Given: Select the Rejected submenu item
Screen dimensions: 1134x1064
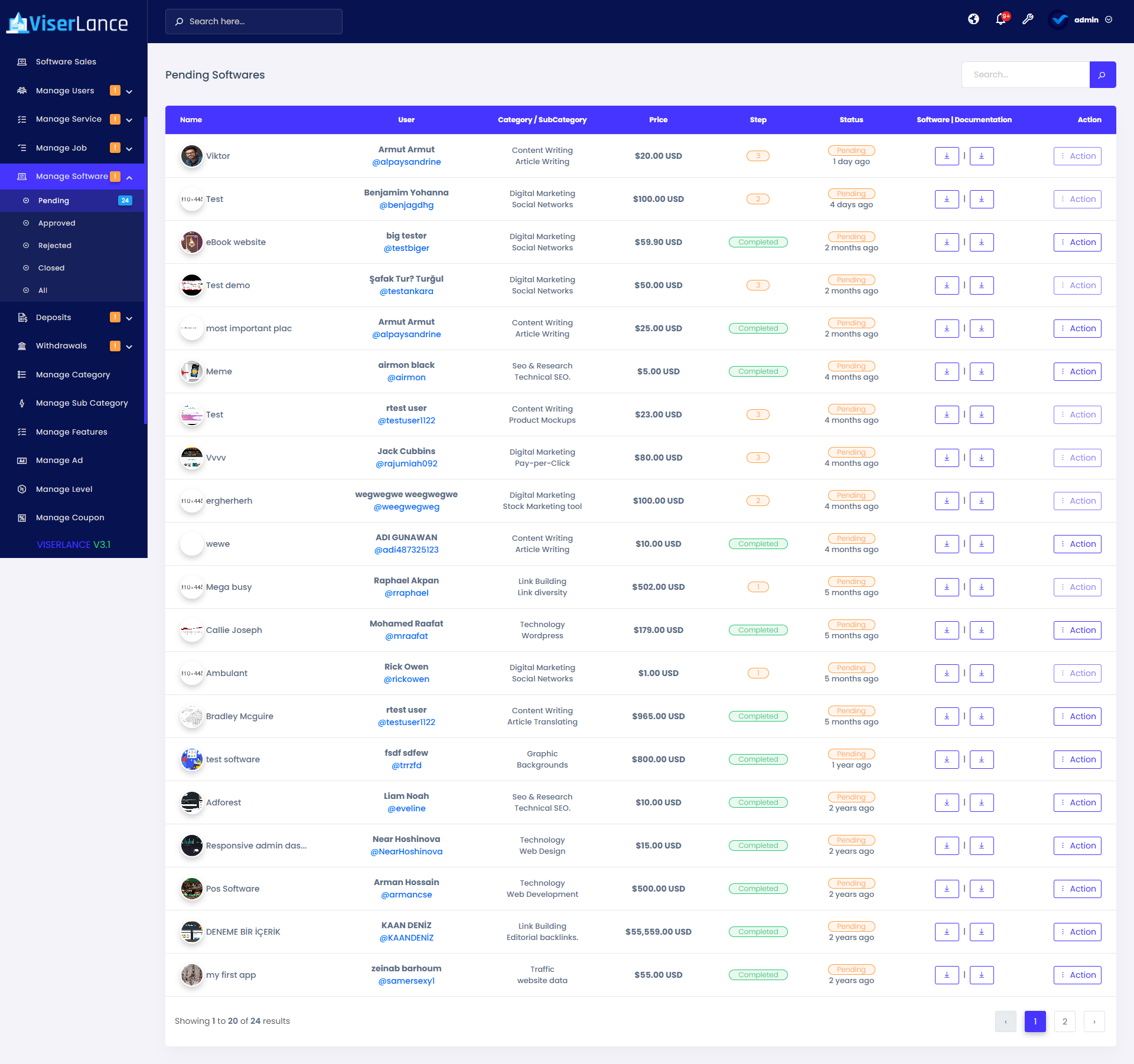Looking at the screenshot, I should (54, 246).
